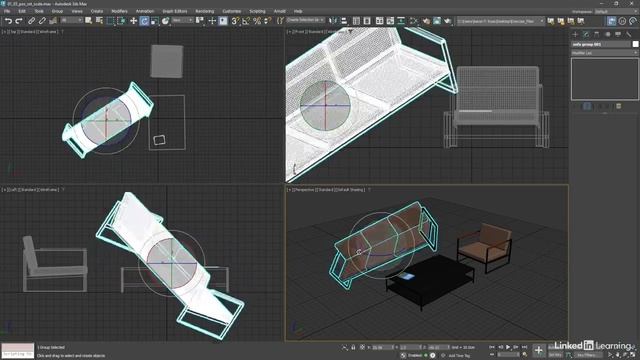Open Select by Name dialog
Screen dimensions: 640x360
pos(99,21)
